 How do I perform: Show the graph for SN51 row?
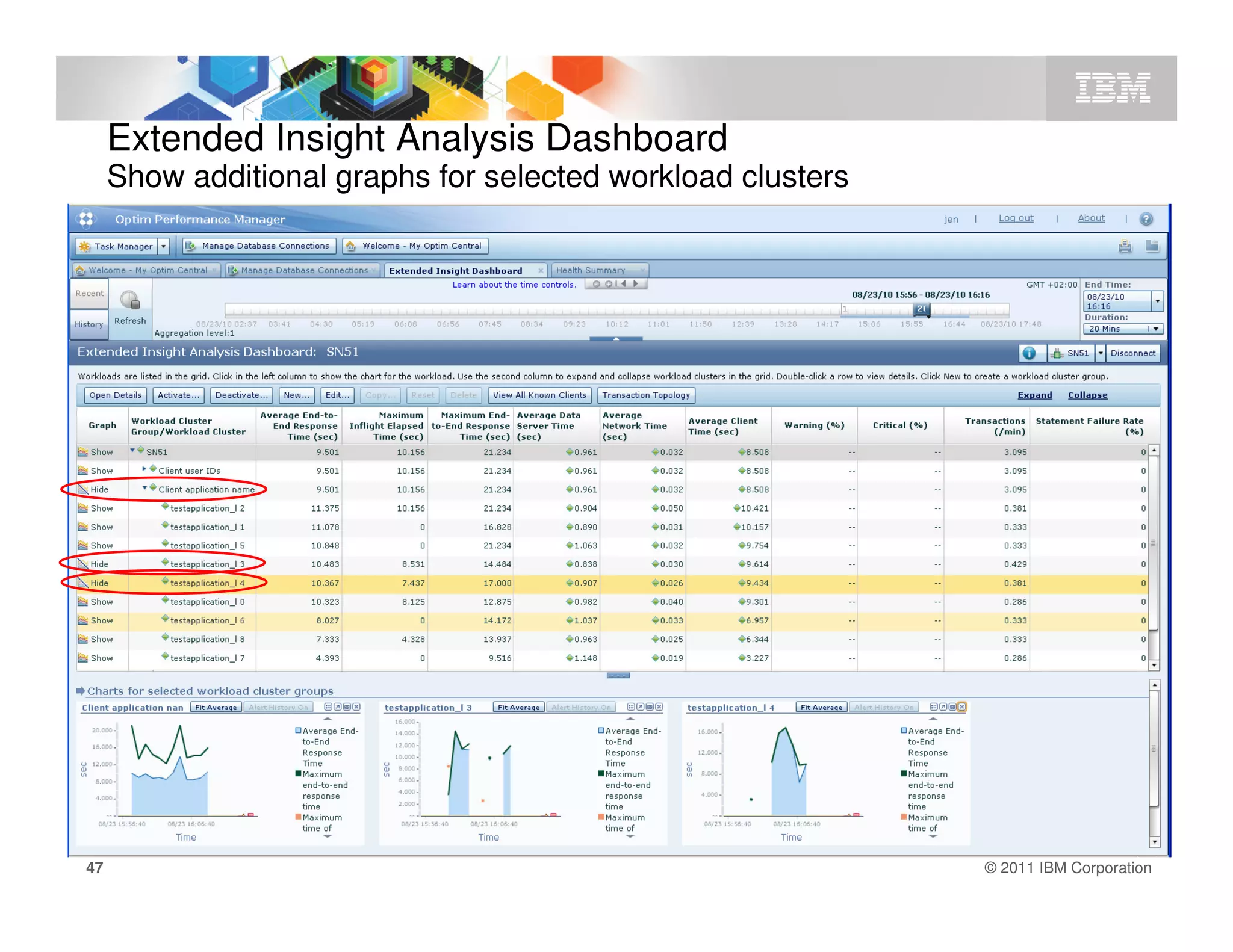(x=96, y=452)
